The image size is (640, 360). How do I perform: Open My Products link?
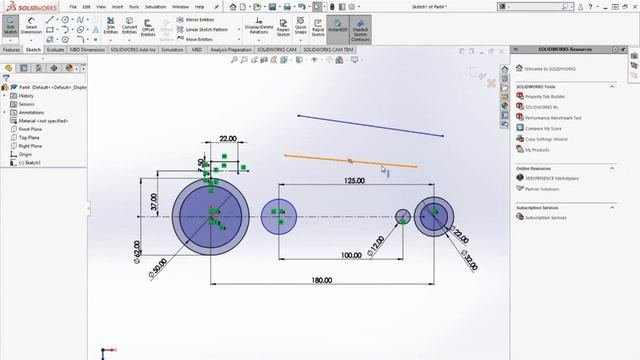click(x=537, y=150)
